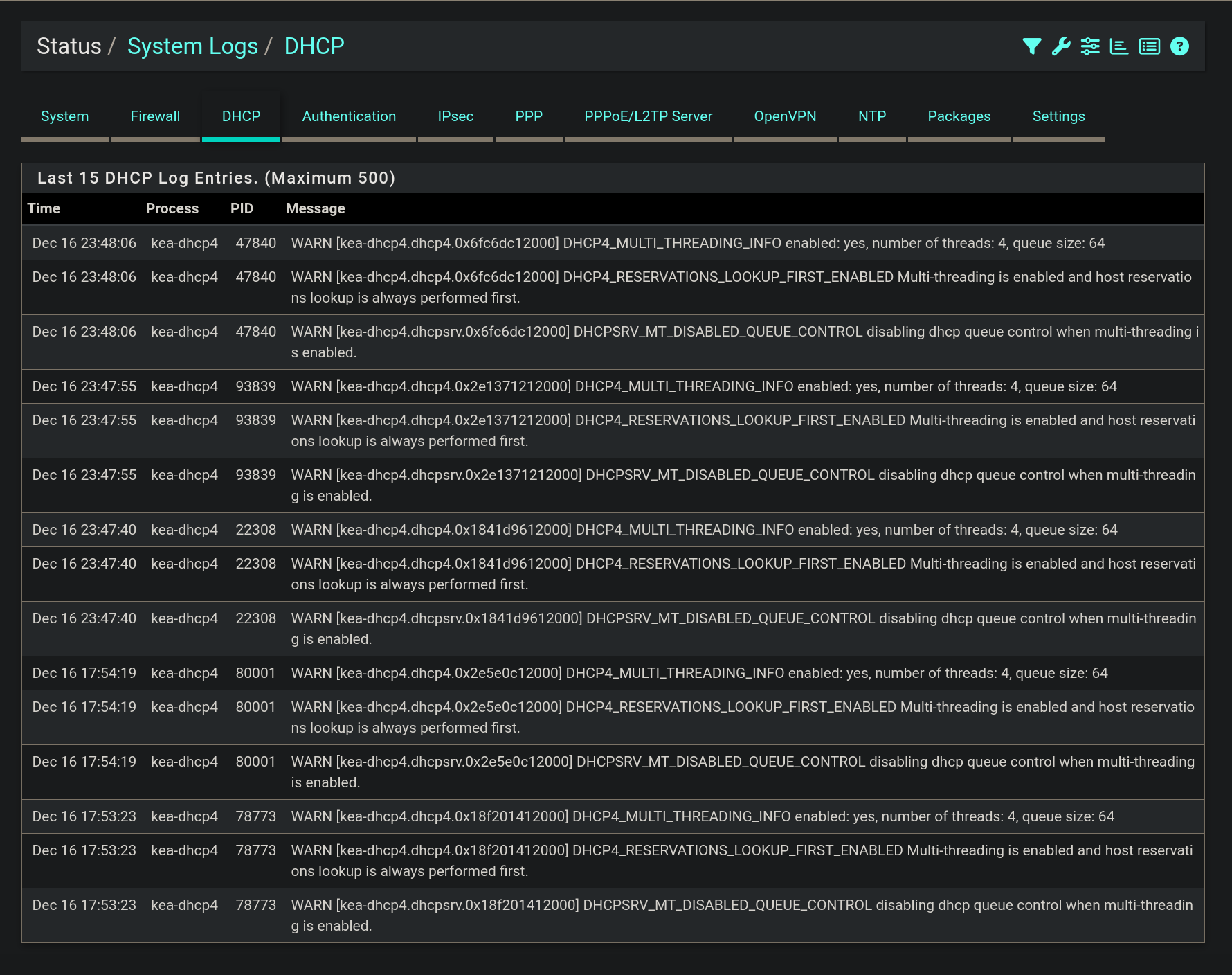Switch to the OpenVPN tab
This screenshot has height=975, width=1232.
(x=785, y=116)
